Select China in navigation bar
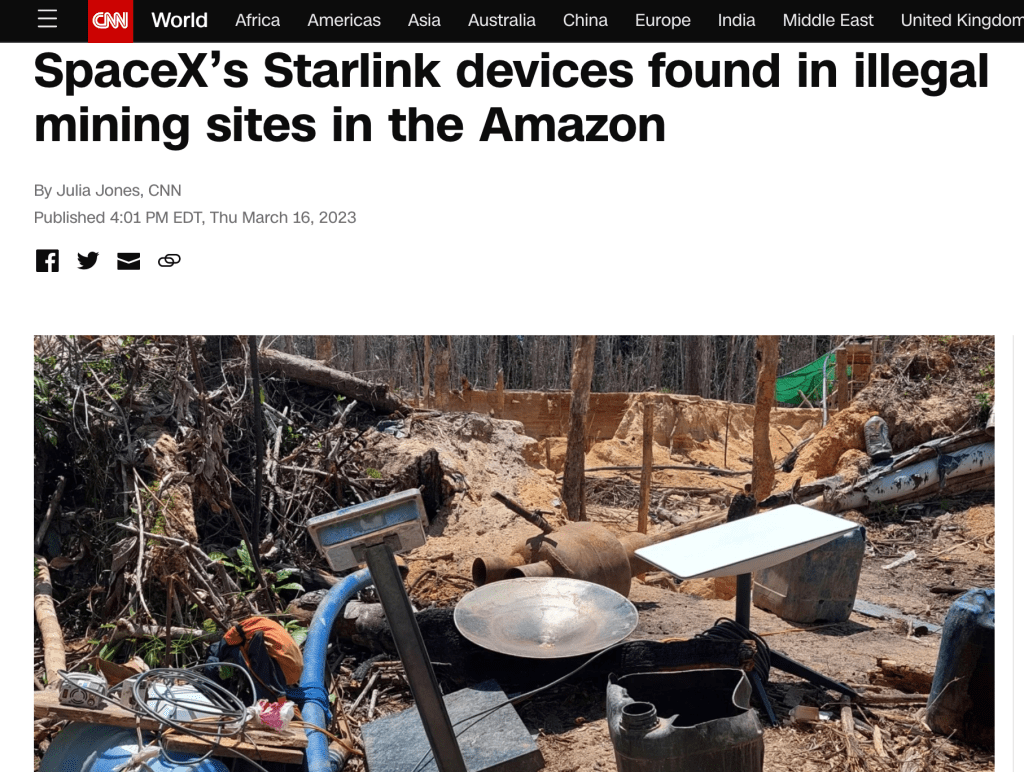 pos(585,20)
